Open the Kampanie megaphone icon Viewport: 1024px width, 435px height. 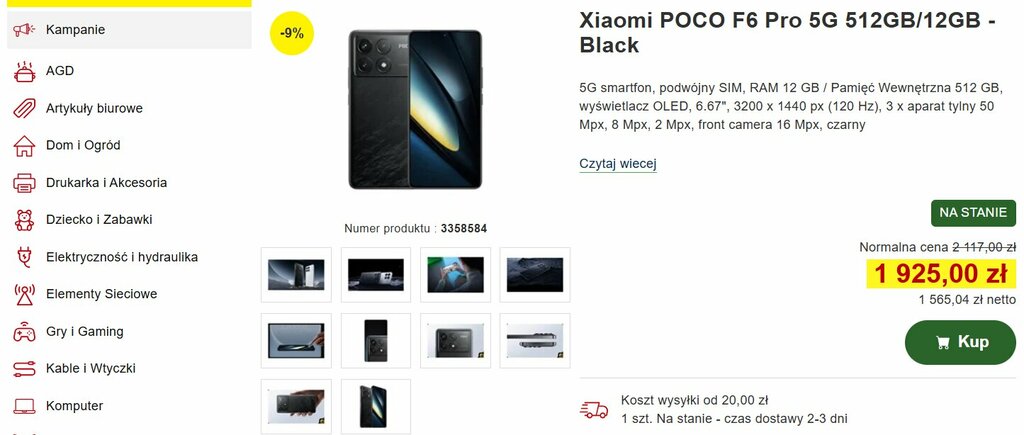click(24, 29)
